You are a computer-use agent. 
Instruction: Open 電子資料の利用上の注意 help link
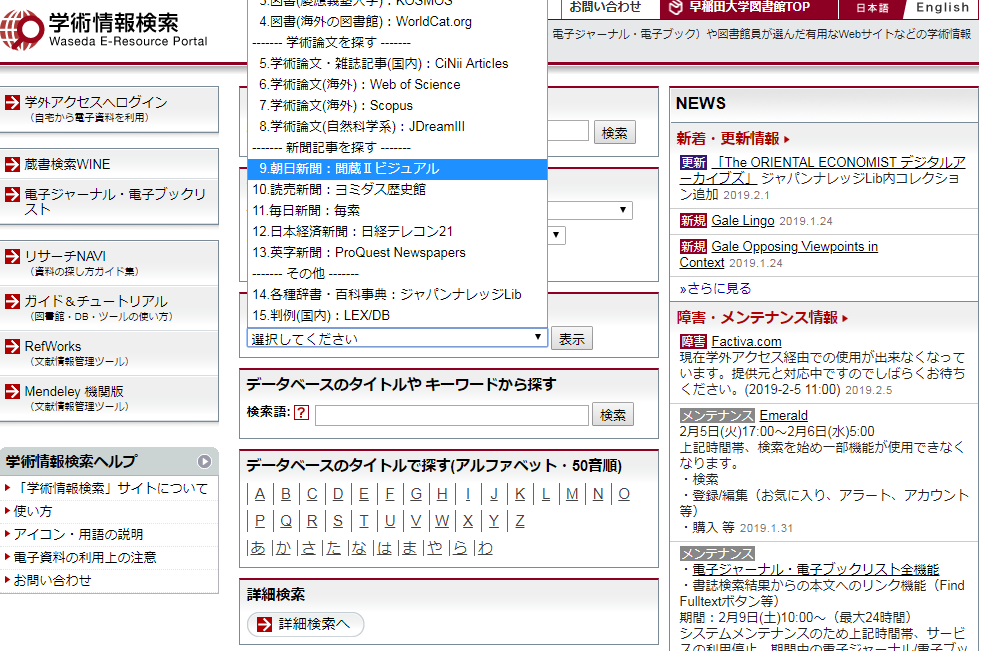coord(85,558)
